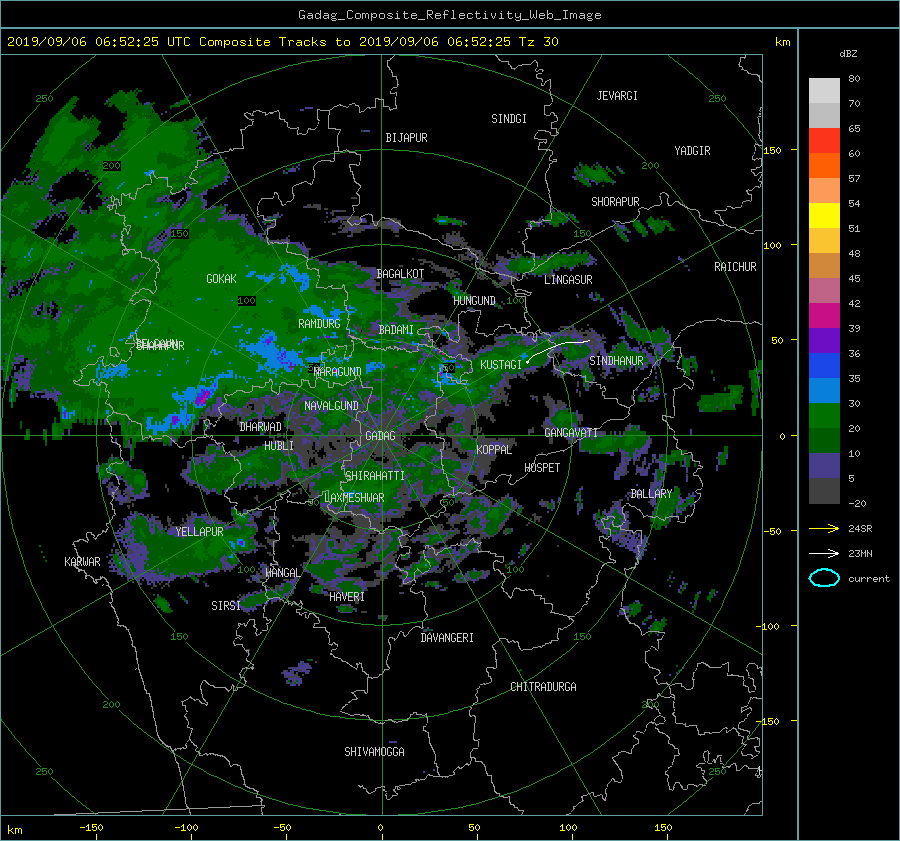Click the KUSTAGI city label

(501, 365)
